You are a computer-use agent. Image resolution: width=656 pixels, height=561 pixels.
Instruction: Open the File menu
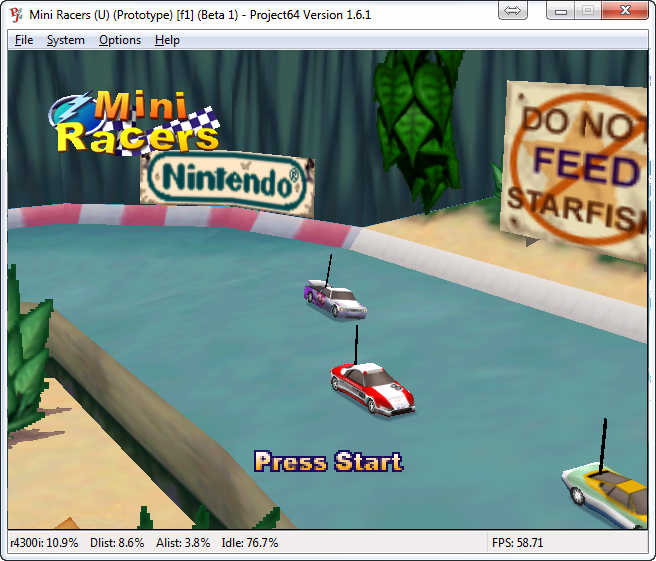pos(24,40)
